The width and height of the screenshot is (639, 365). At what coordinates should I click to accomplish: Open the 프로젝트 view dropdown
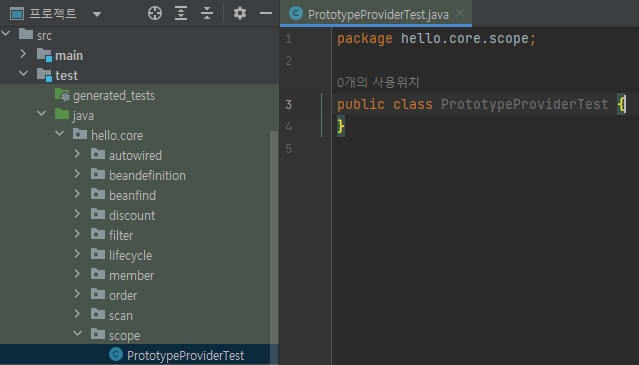pyautogui.click(x=97, y=14)
